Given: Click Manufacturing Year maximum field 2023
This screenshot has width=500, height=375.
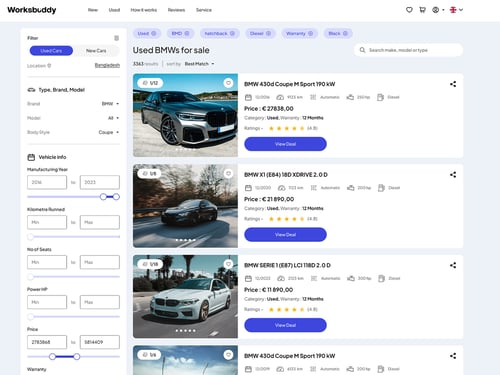Looking at the screenshot, I should coord(100,182).
